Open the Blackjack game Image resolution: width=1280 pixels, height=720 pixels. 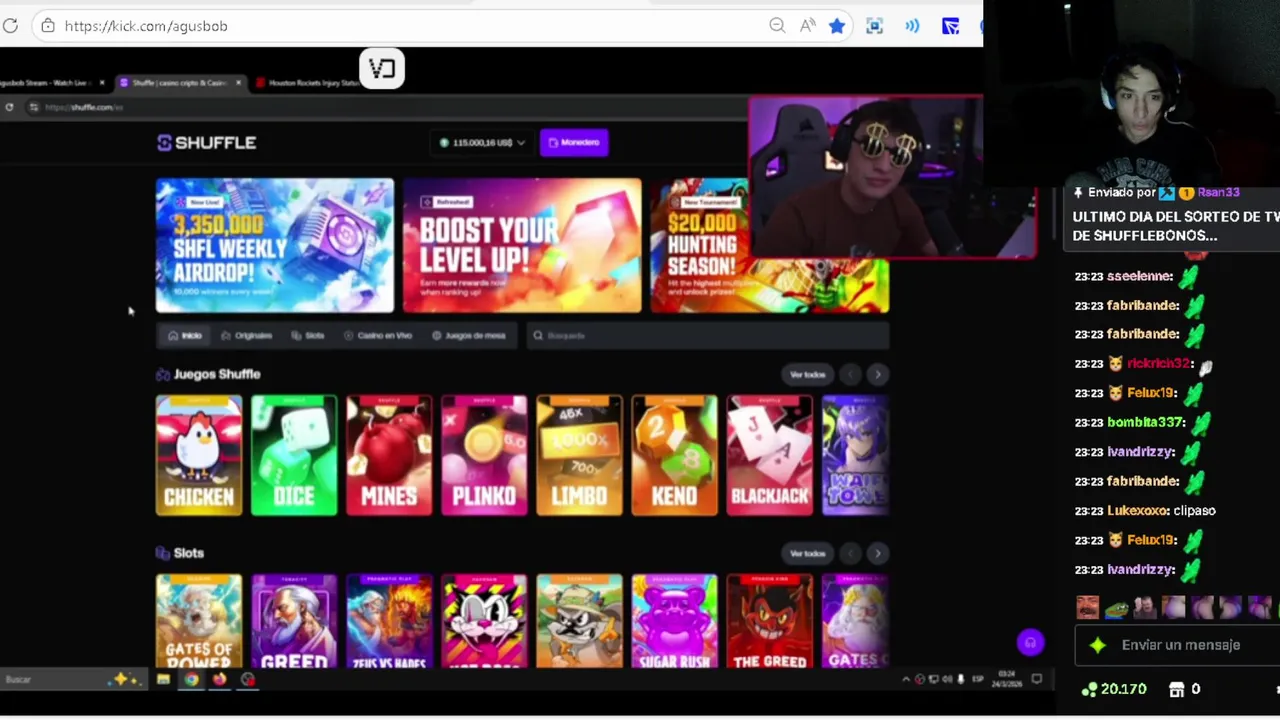tap(770, 456)
